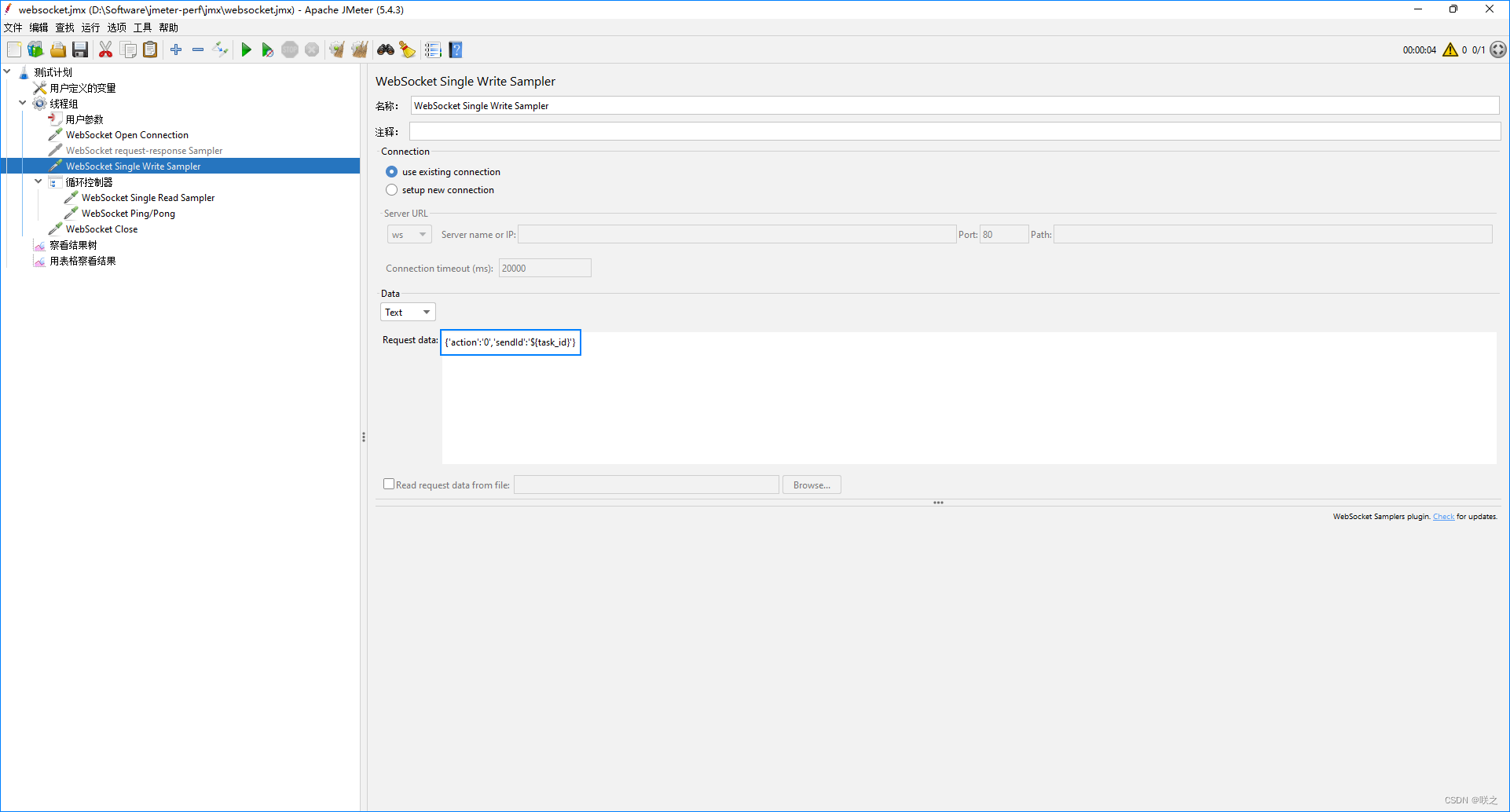
Task: Click the warning triangle in status bar
Action: coord(1450,49)
